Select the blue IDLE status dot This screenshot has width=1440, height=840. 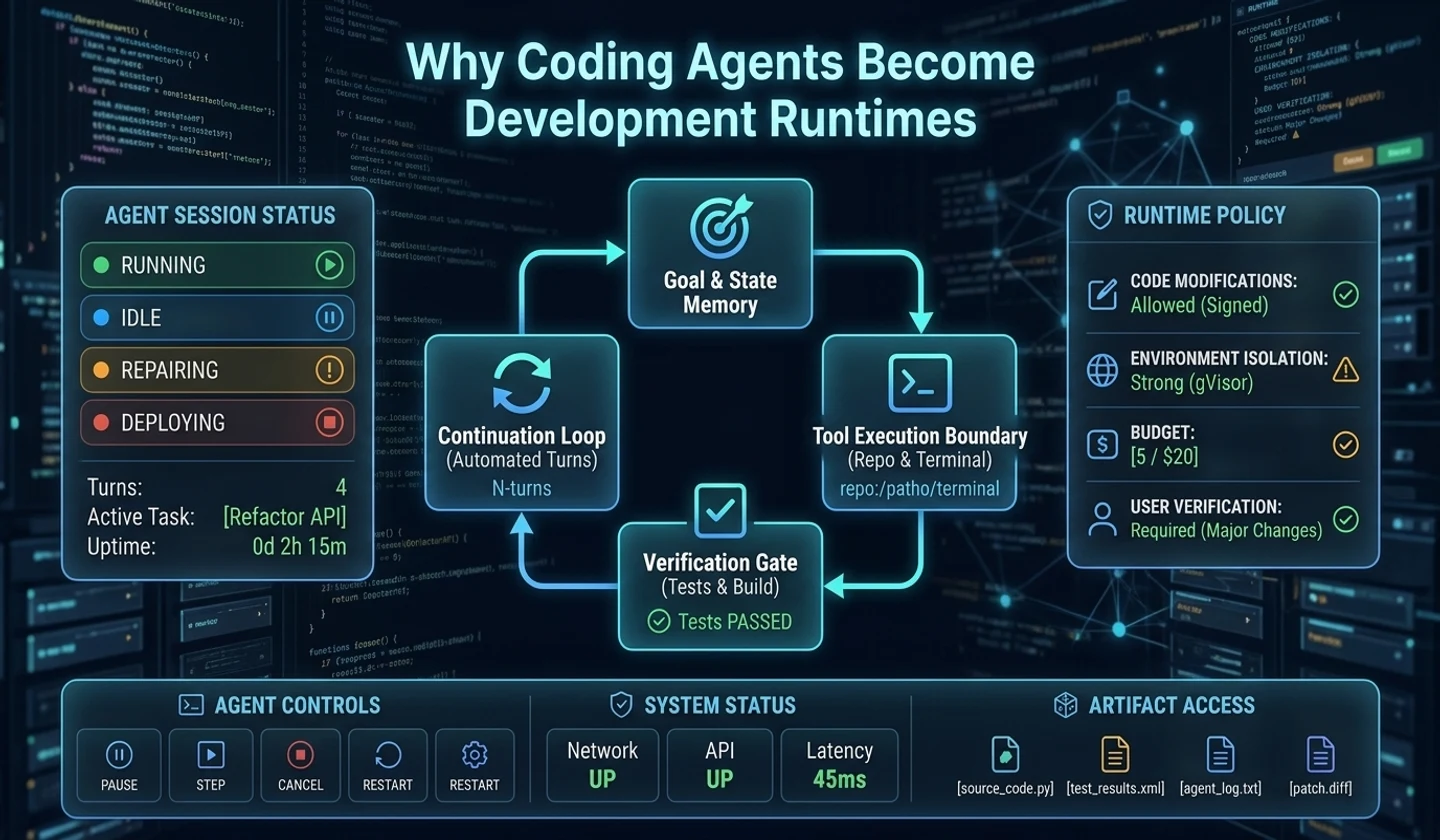(100, 318)
